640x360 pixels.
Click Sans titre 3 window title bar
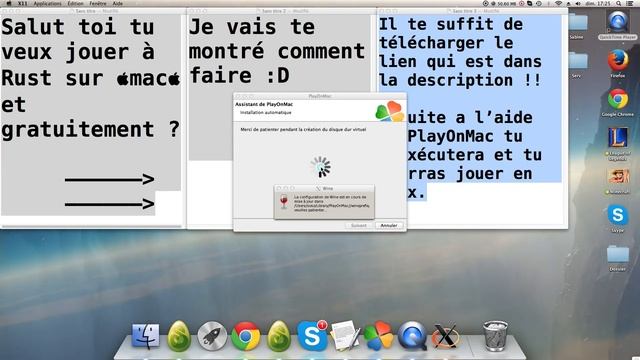(x=473, y=11)
